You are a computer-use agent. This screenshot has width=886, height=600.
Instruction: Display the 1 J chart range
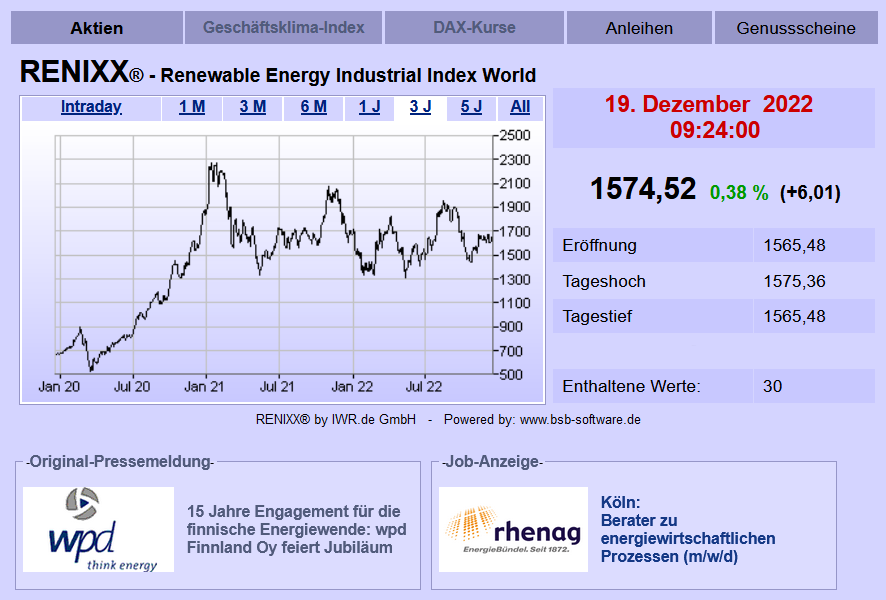point(369,107)
